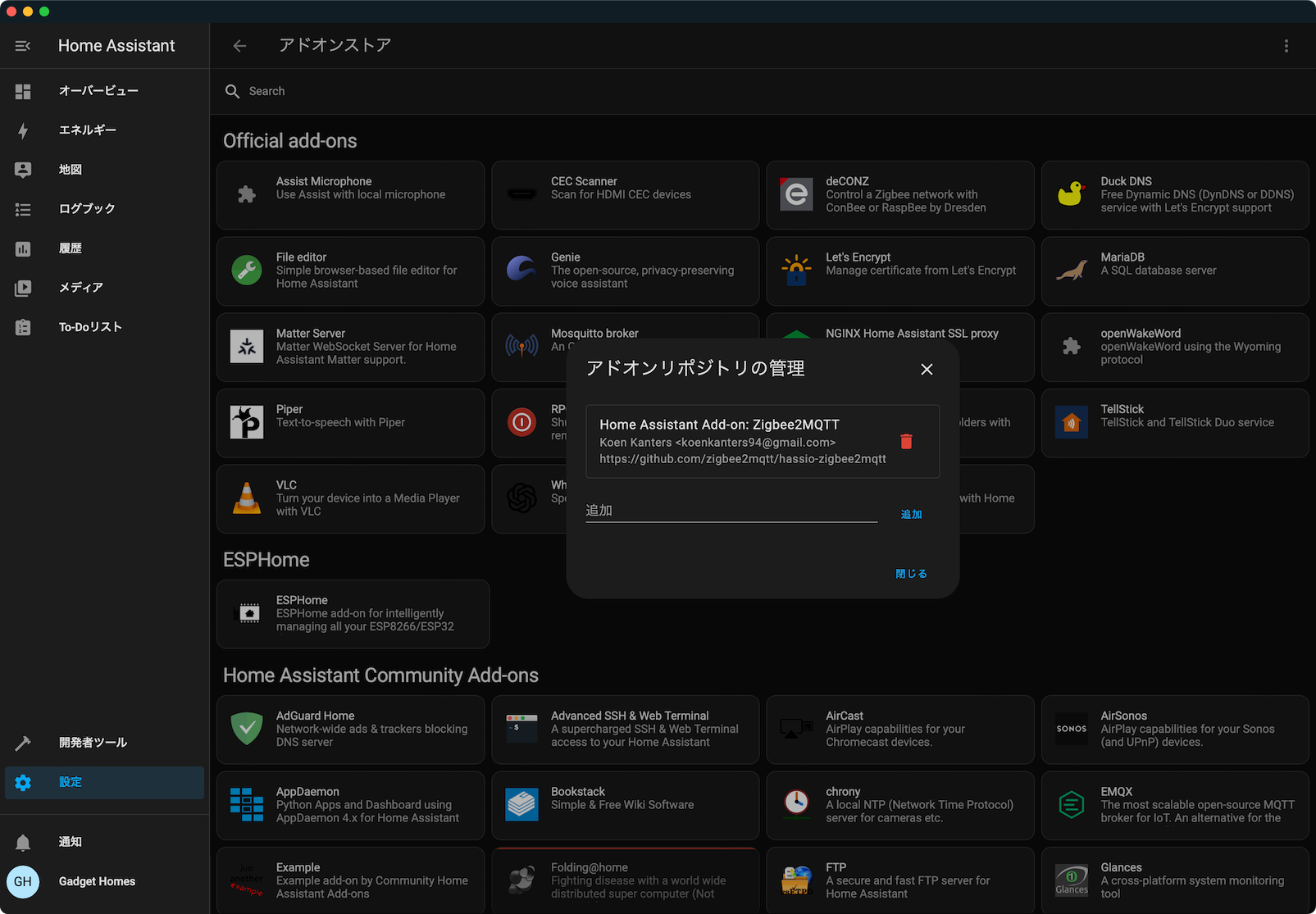Open the File editor wrench icon
The image size is (1316, 914).
[247, 271]
